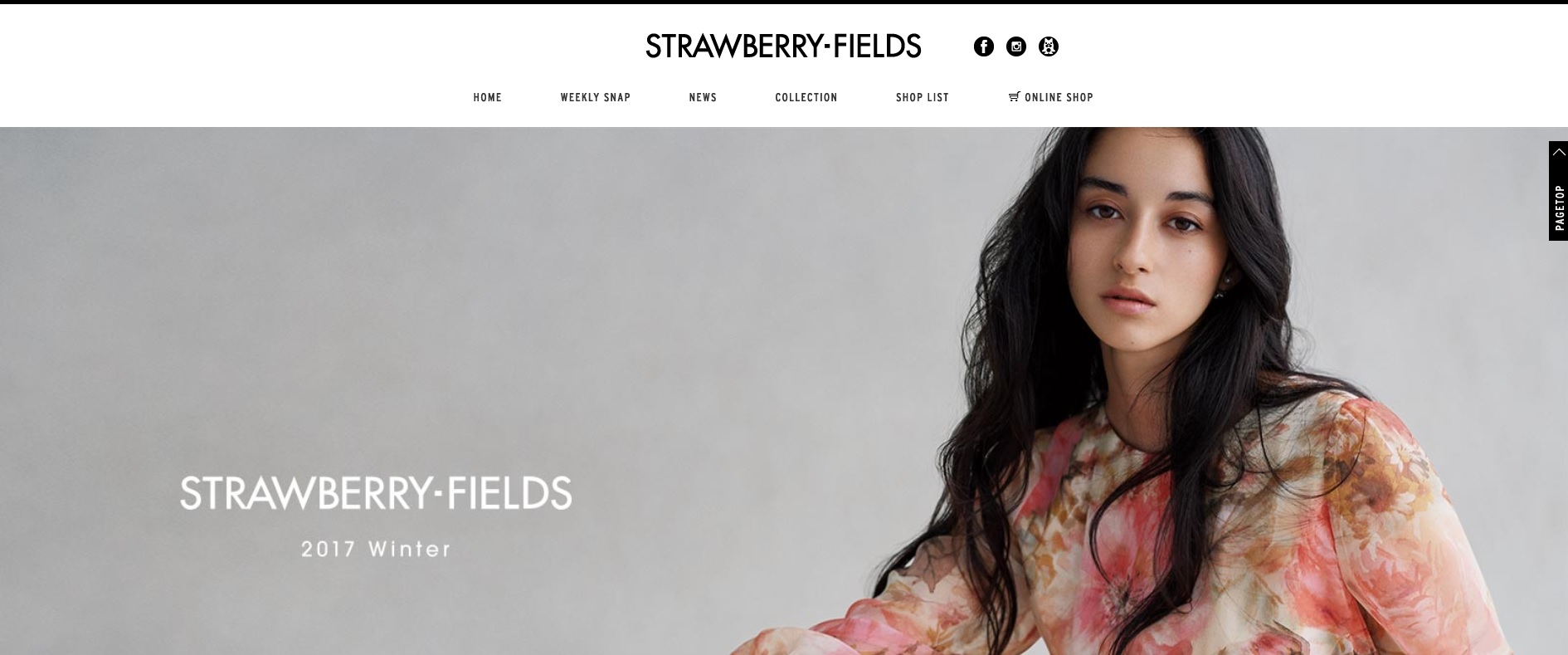Viewport: 1568px width, 655px height.
Task: View the SHOP LIST page
Action: click(923, 97)
